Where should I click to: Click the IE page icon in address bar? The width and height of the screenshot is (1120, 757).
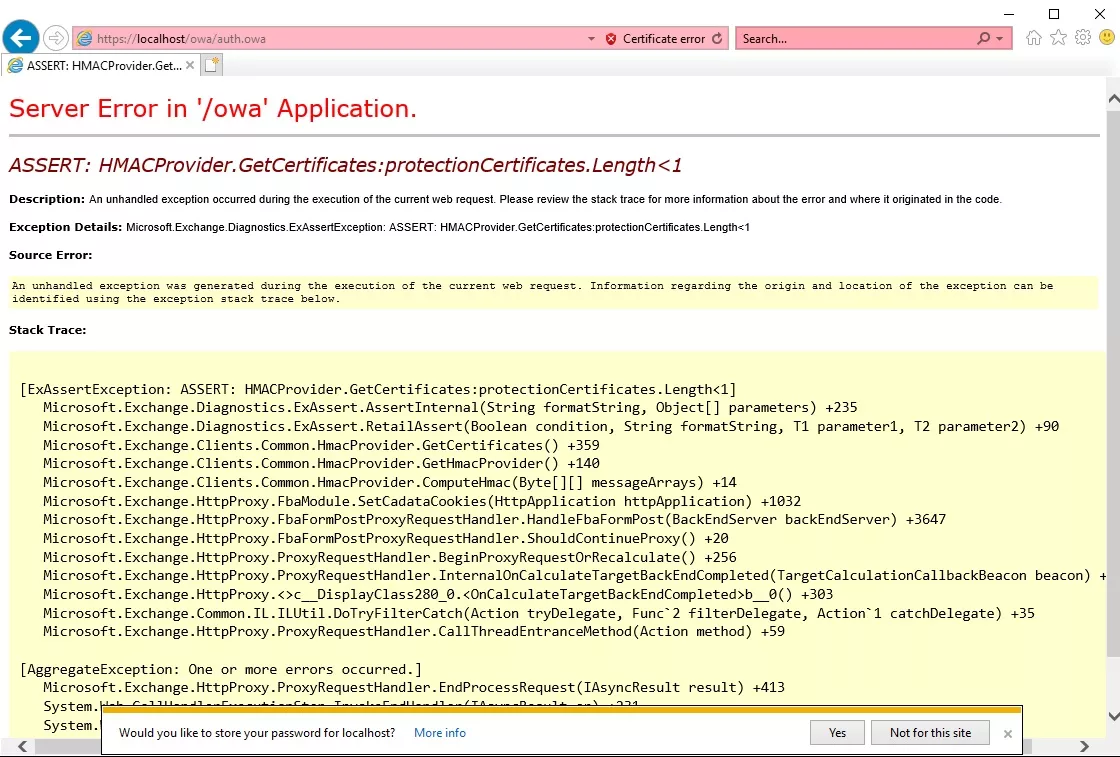point(84,39)
